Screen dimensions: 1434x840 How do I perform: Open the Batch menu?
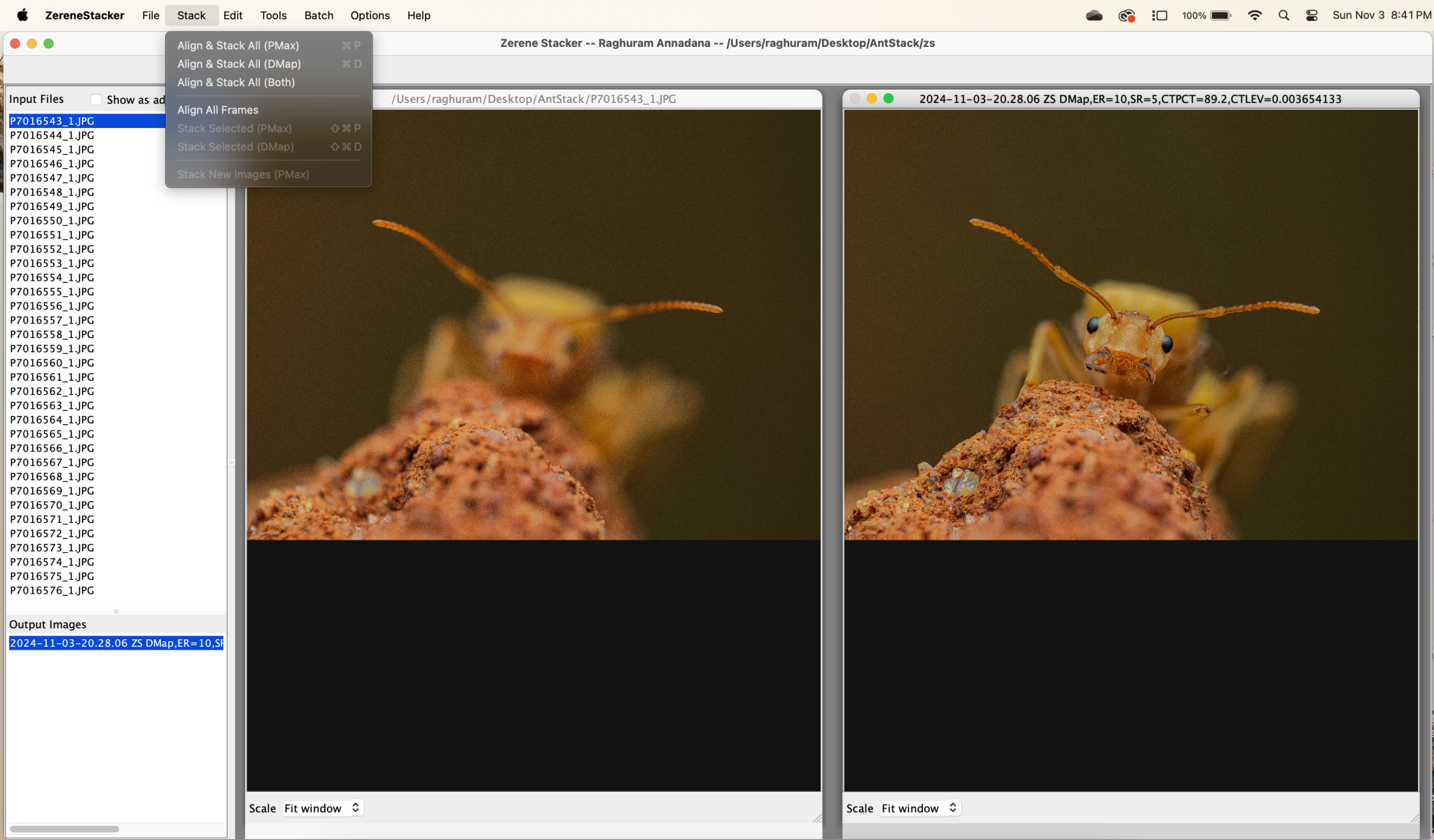pyautogui.click(x=319, y=15)
